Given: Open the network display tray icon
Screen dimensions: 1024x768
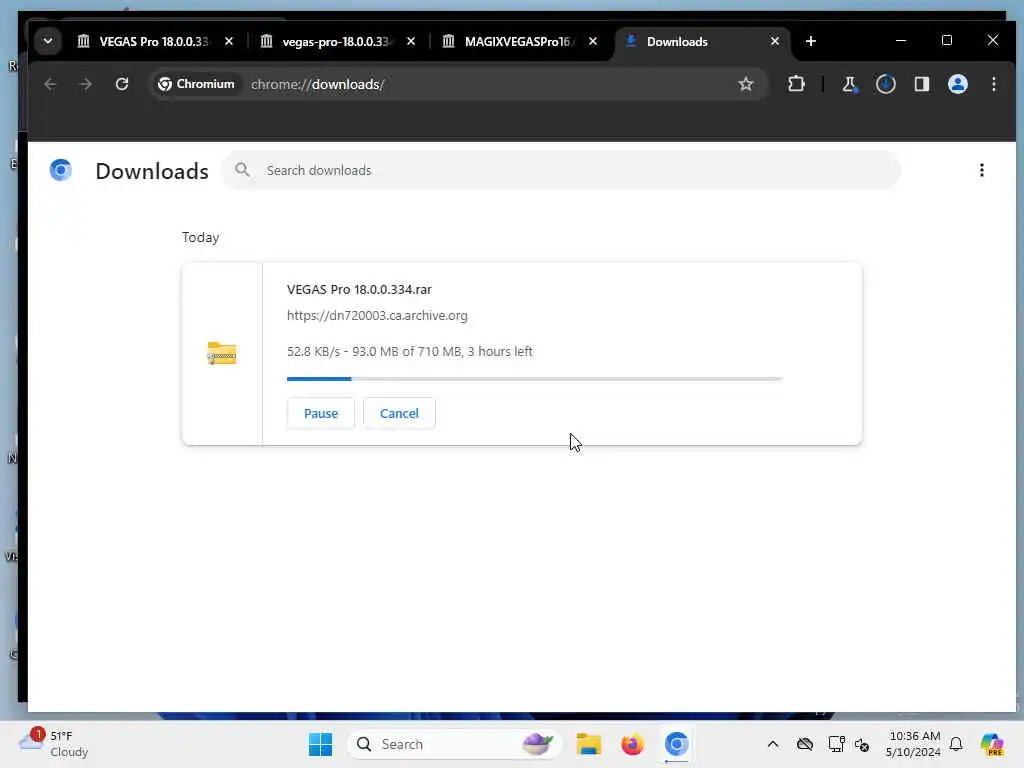Looking at the screenshot, I should [836, 744].
